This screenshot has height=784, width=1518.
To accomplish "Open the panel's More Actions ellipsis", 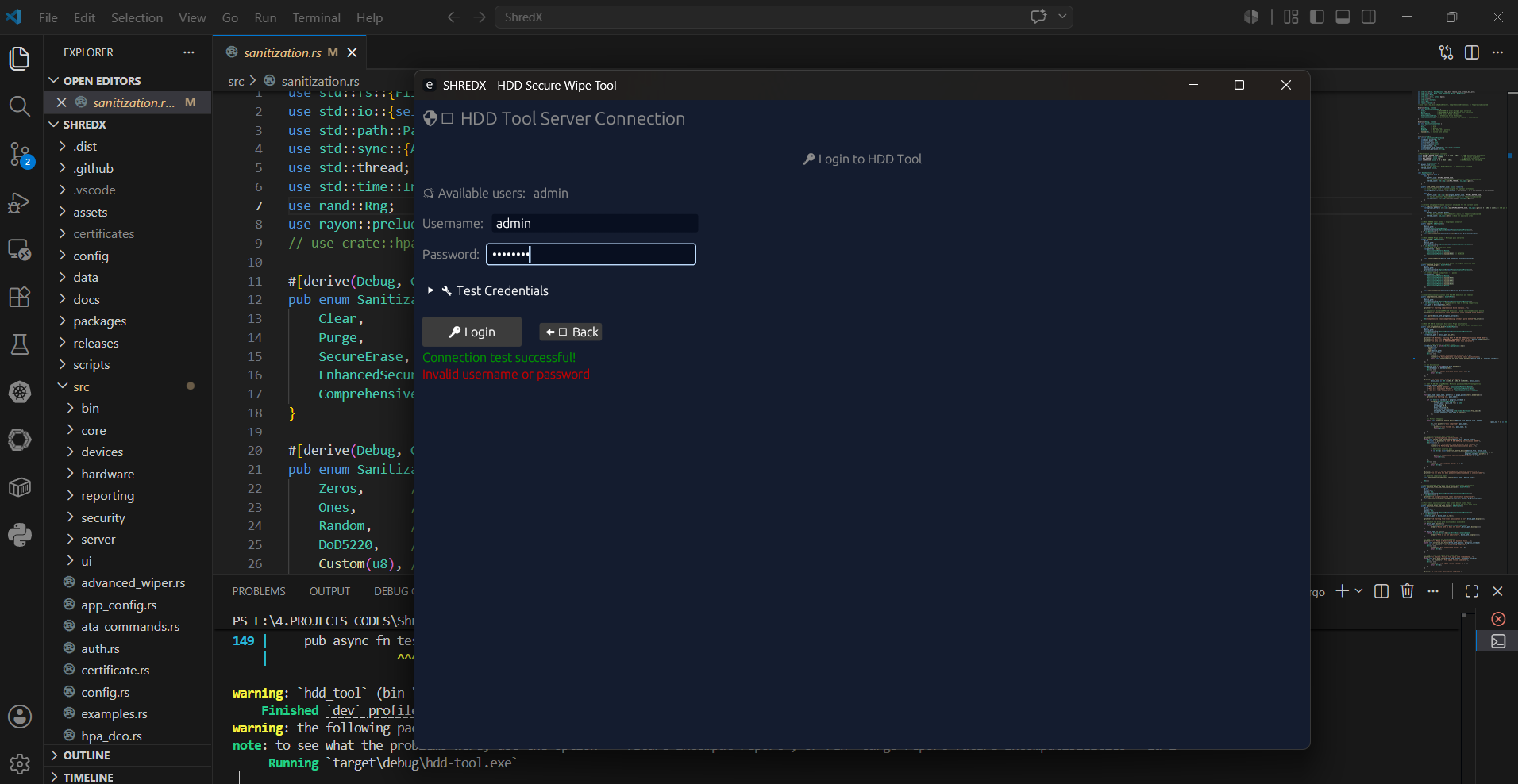I will (x=1433, y=591).
